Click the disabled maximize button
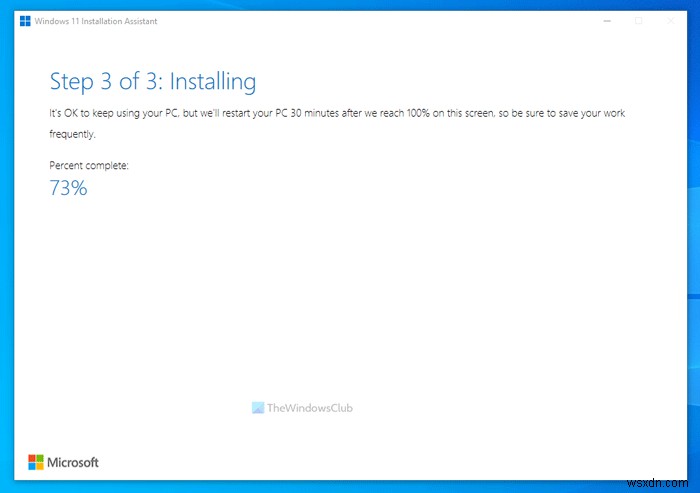Viewport: 700px width, 493px height. [639, 21]
